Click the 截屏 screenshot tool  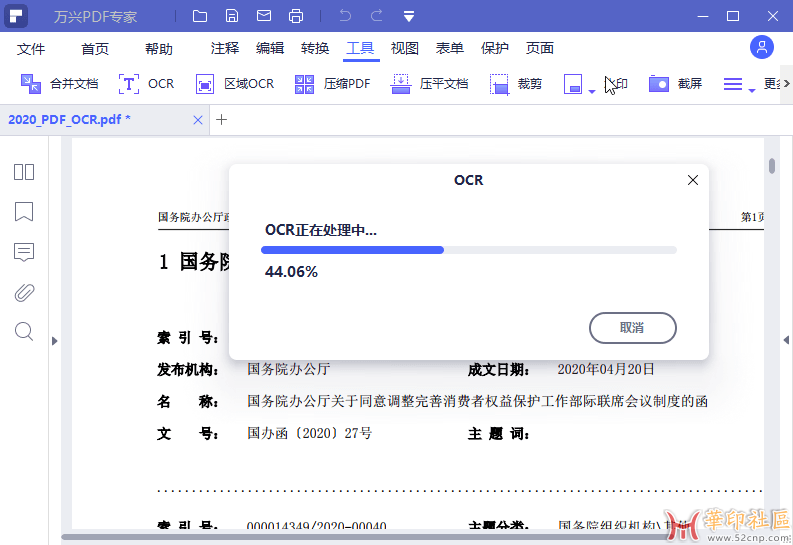click(x=675, y=84)
